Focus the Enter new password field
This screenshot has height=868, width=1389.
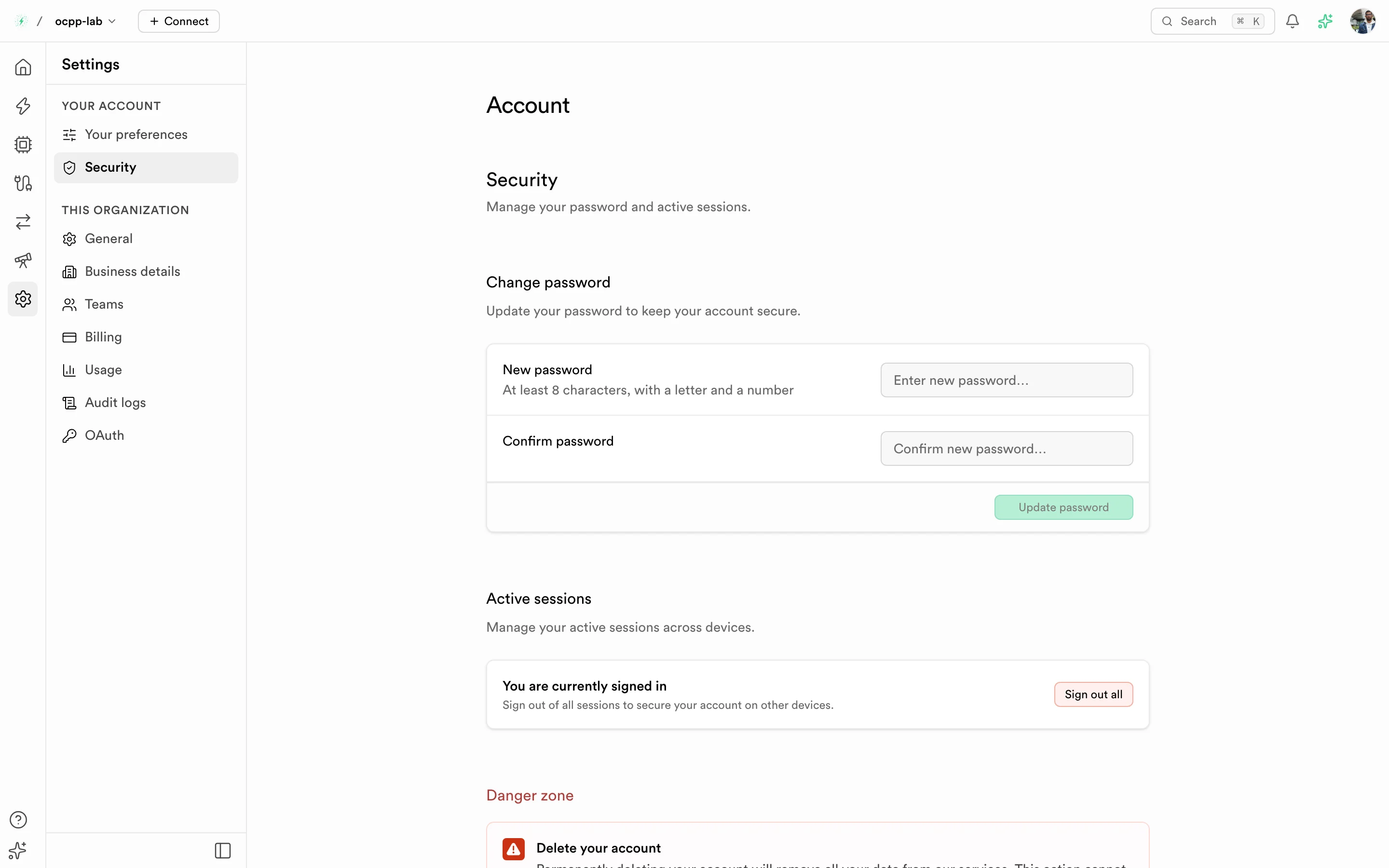[x=1006, y=380]
